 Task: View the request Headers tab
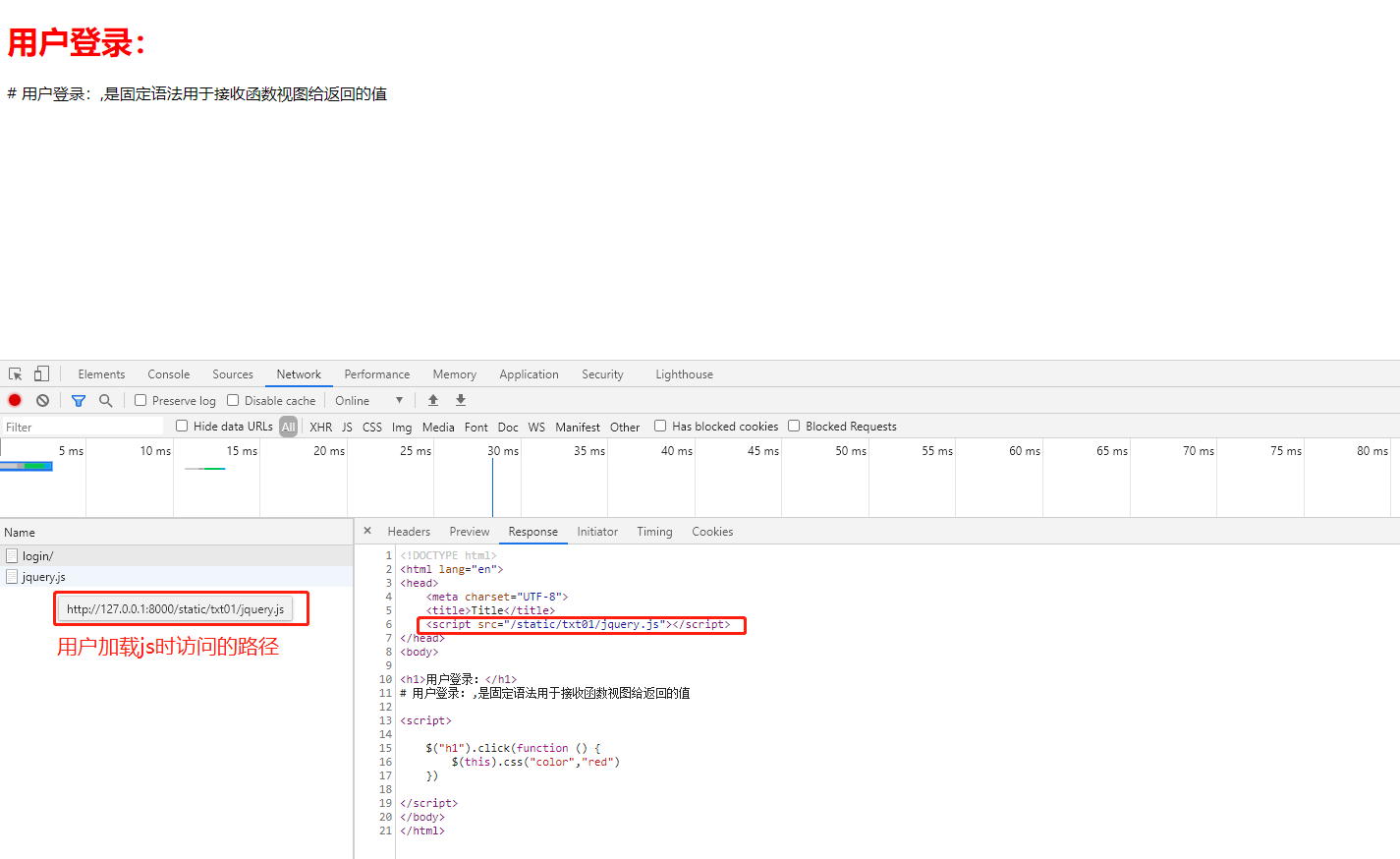(x=409, y=532)
